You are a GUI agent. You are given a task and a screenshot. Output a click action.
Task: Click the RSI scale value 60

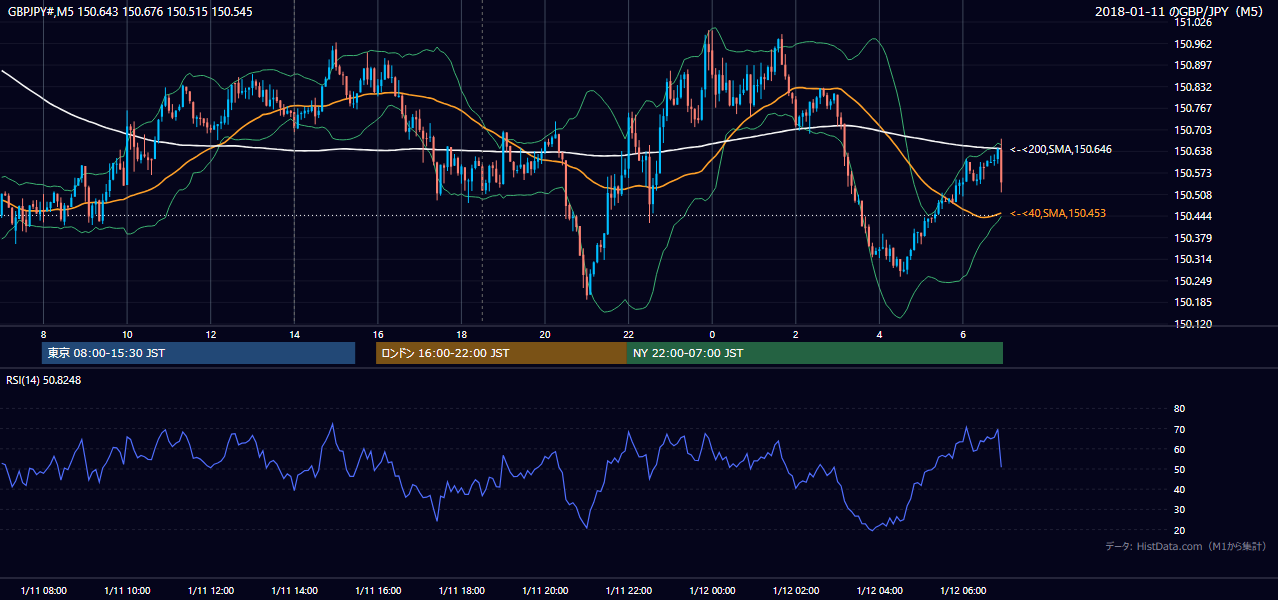(x=1179, y=449)
